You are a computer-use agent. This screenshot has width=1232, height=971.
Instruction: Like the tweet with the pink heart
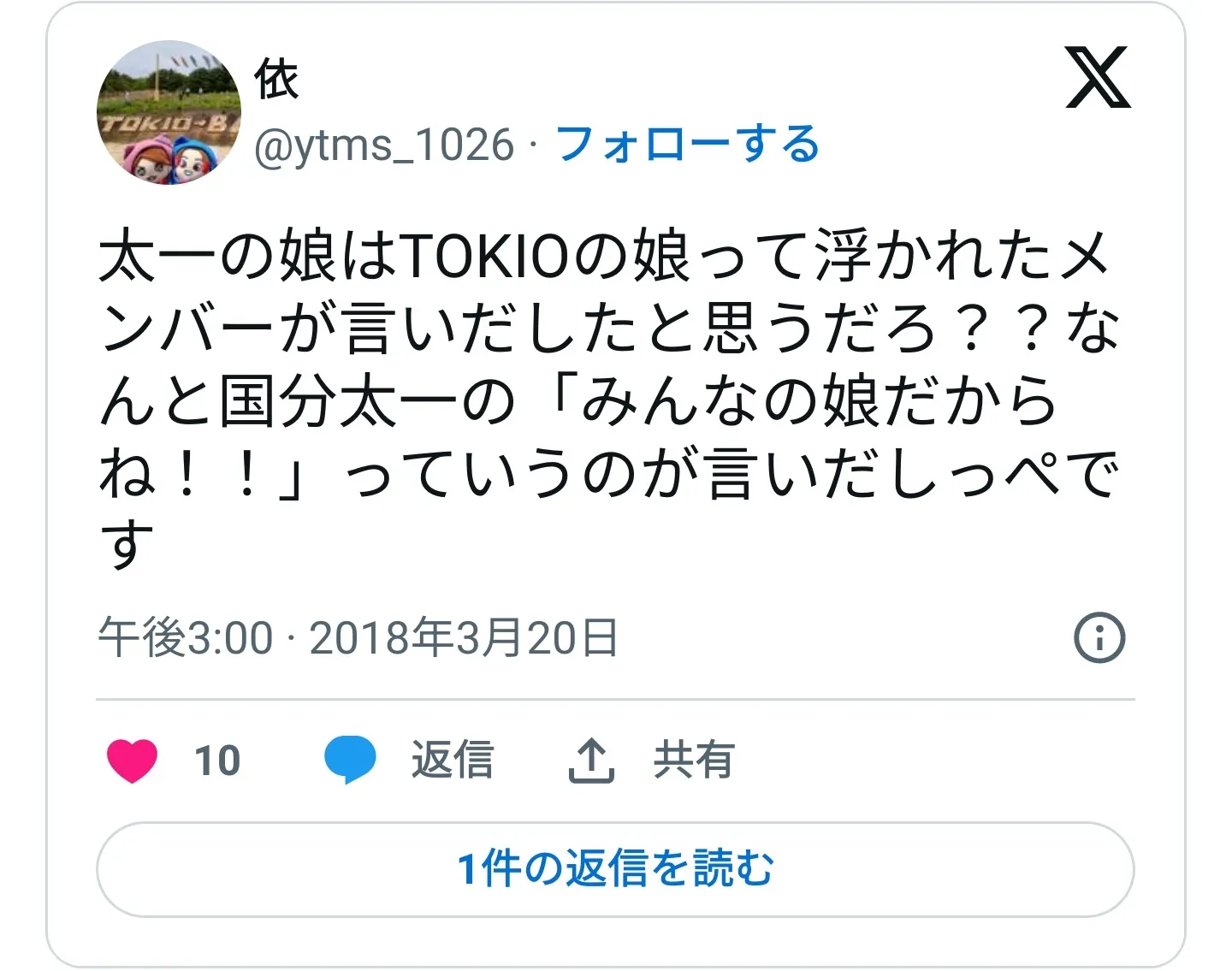coord(132,760)
